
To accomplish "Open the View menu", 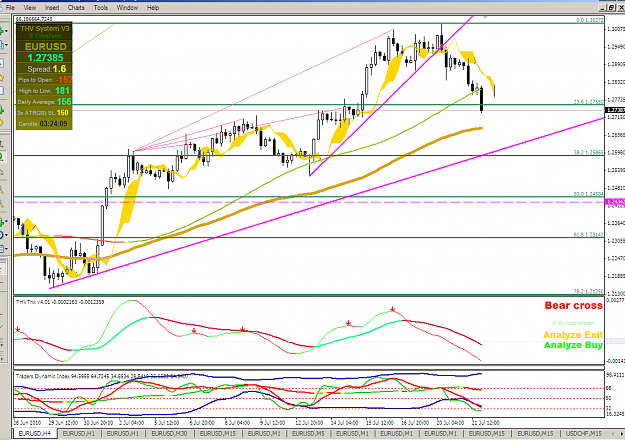I will pyautogui.click(x=29, y=8).
